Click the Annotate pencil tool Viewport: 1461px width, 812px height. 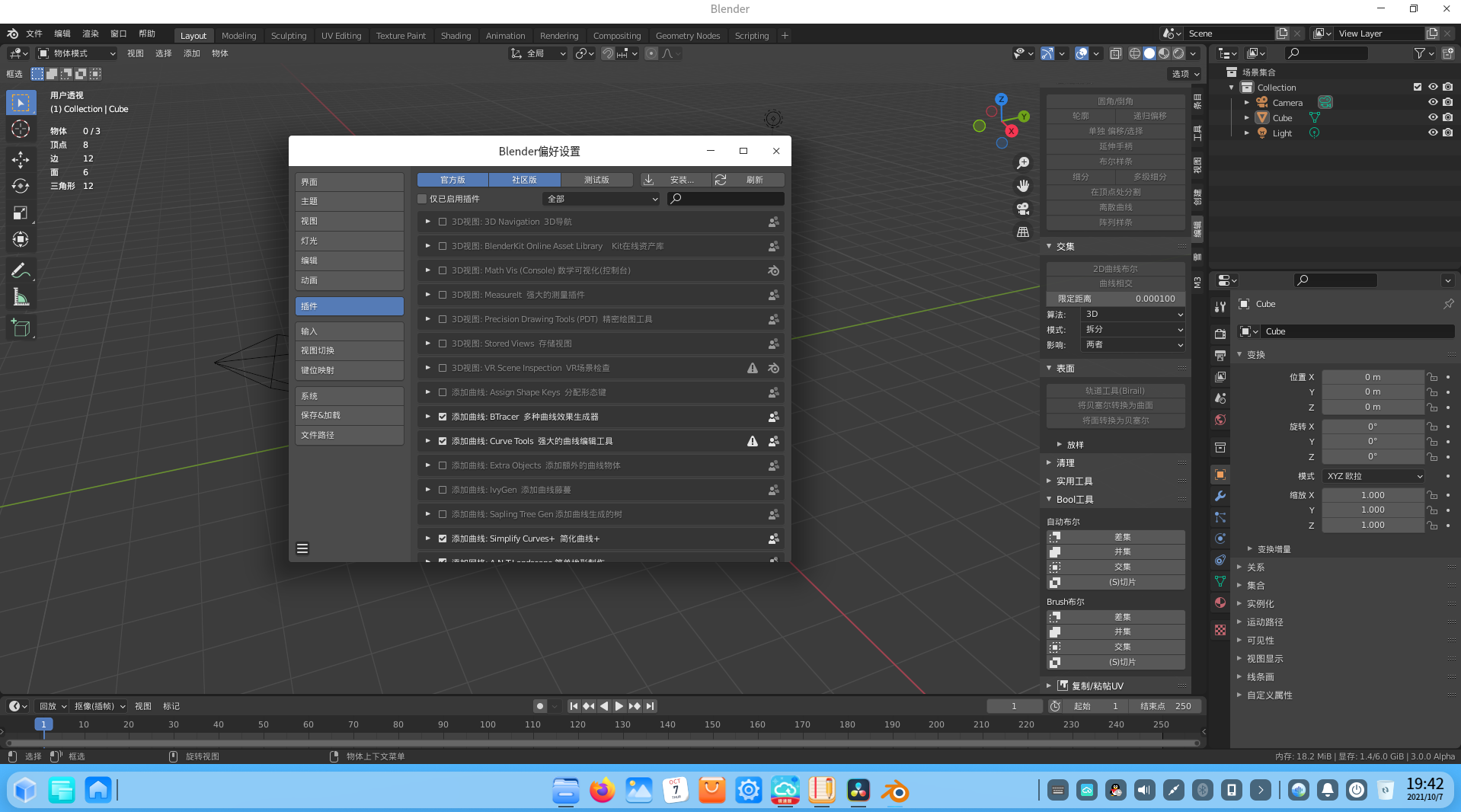coord(21,270)
